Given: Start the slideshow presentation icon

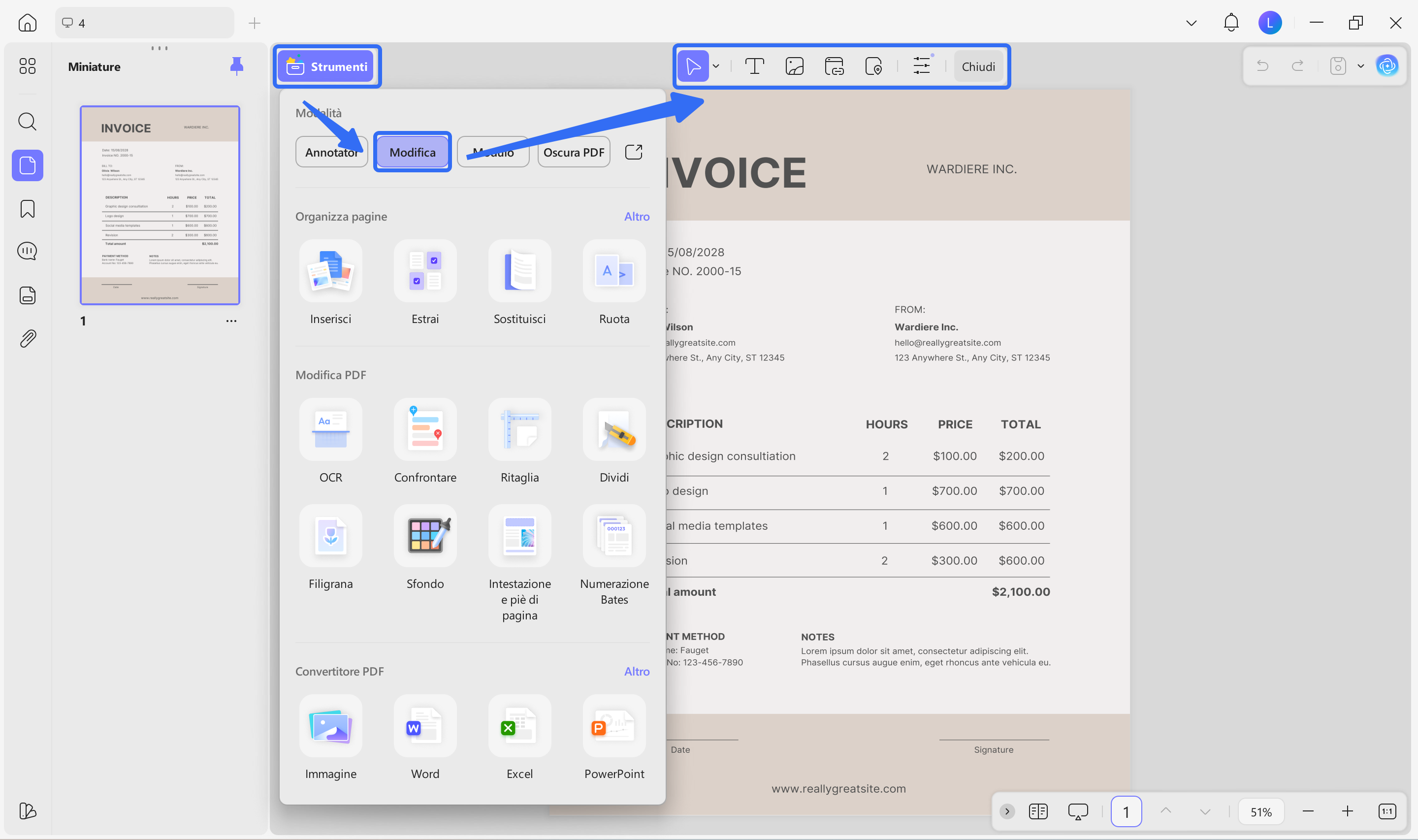Looking at the screenshot, I should pos(1078,812).
